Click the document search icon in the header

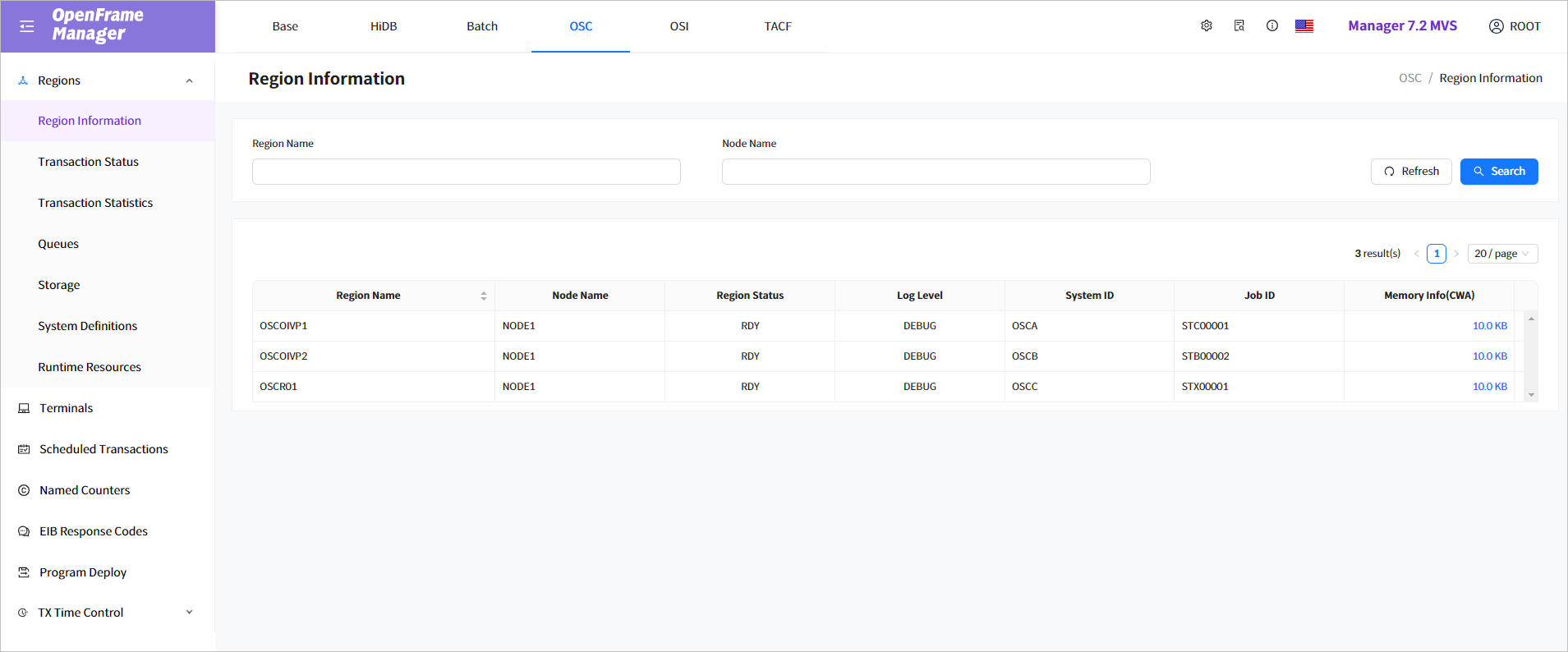[1239, 26]
